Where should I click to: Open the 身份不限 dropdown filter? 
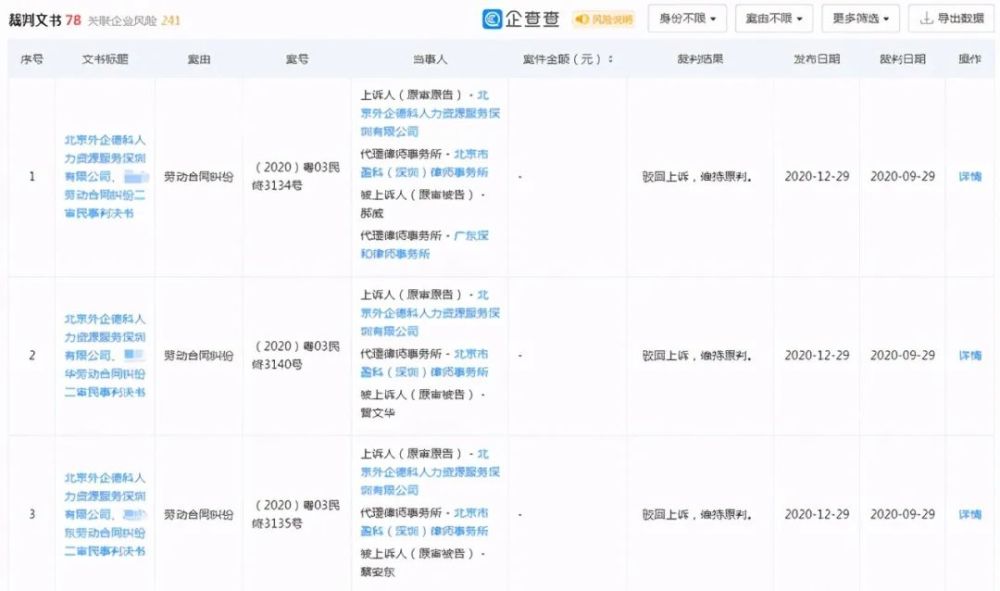(x=688, y=18)
